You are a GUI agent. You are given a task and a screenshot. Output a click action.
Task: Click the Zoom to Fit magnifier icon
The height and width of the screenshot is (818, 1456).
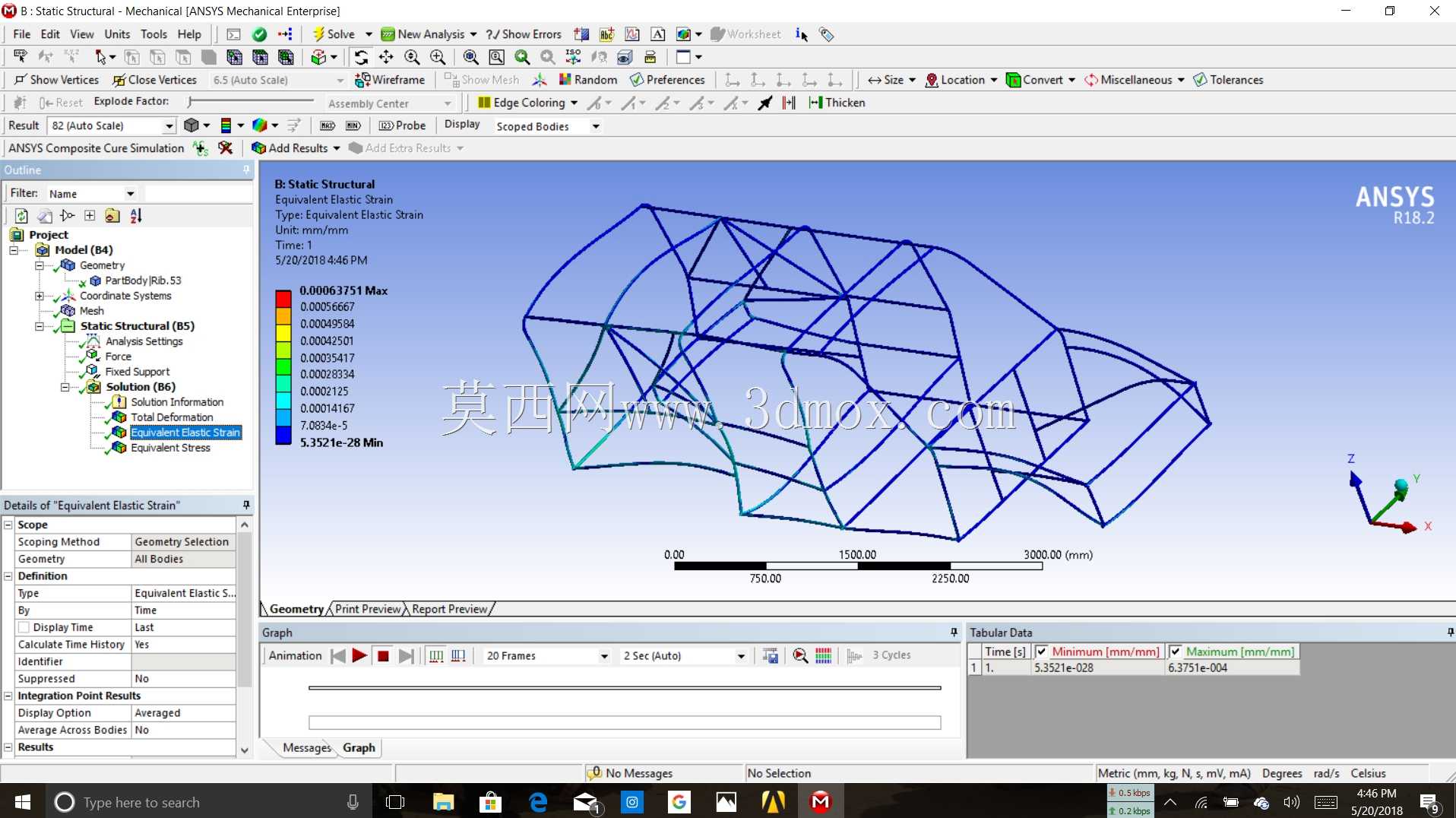[470, 57]
